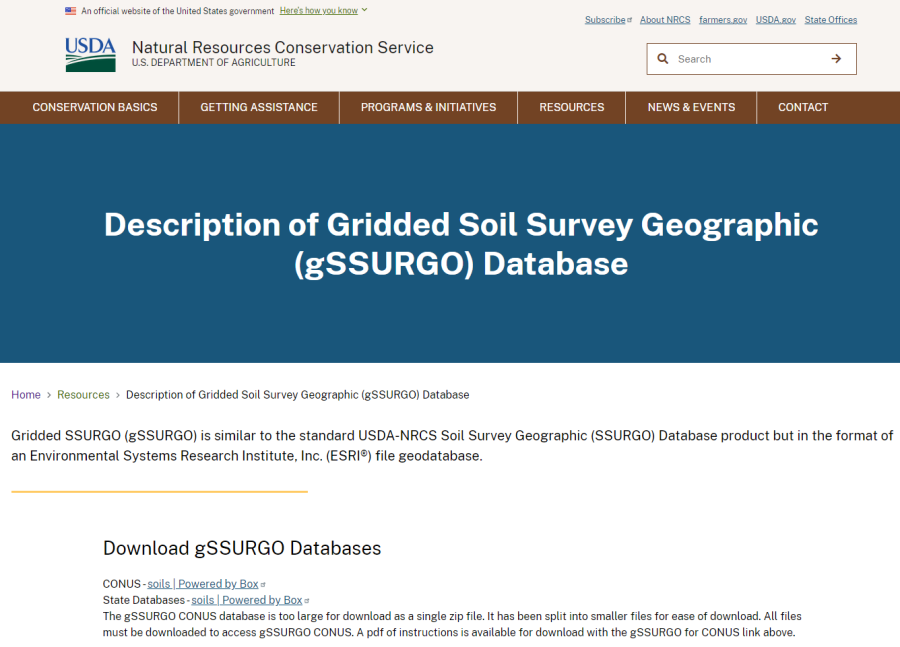Click the search magnifier icon
Screen dimensions: 900x647
(662, 59)
